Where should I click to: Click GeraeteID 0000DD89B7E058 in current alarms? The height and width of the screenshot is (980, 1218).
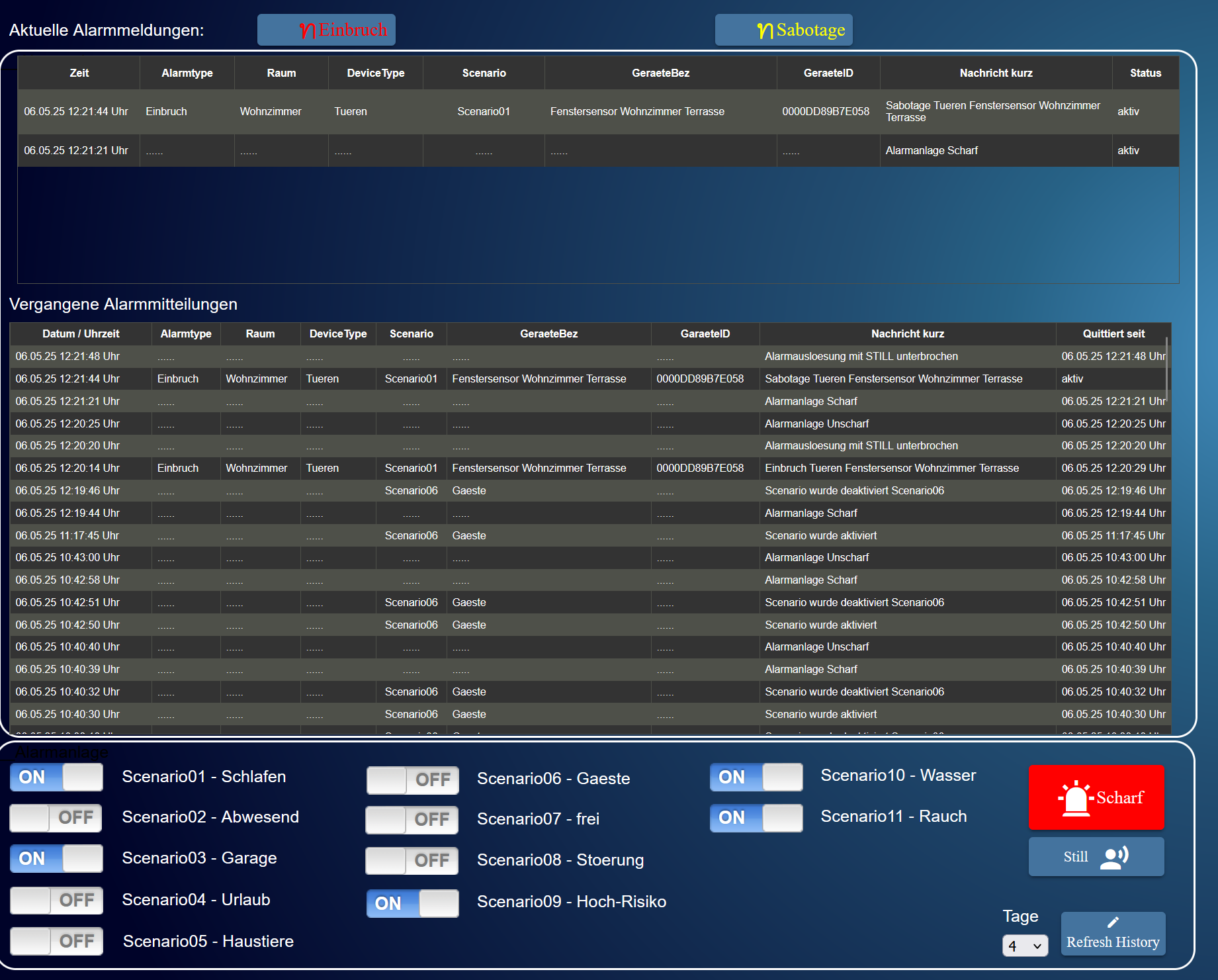click(826, 112)
